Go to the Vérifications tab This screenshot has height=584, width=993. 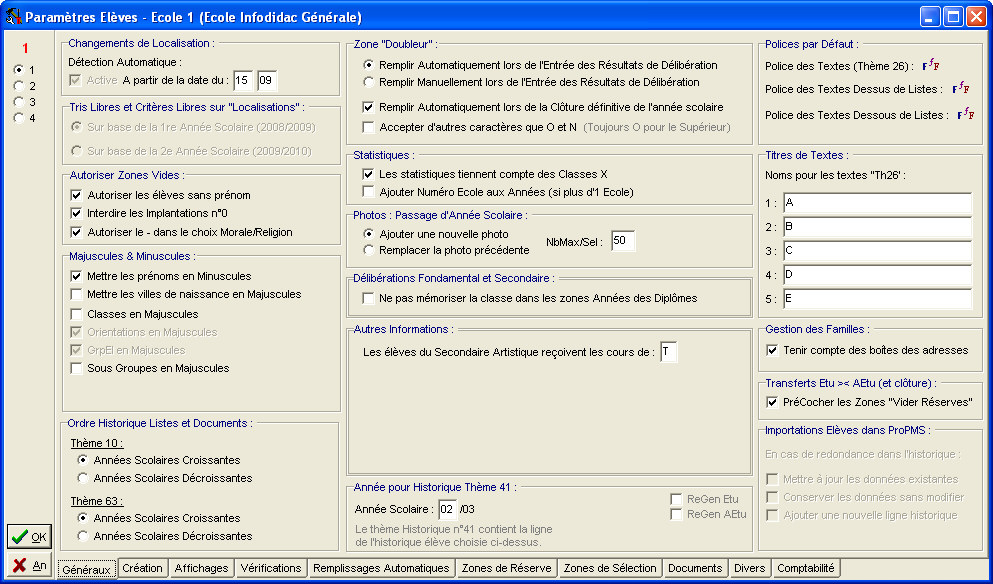271,568
